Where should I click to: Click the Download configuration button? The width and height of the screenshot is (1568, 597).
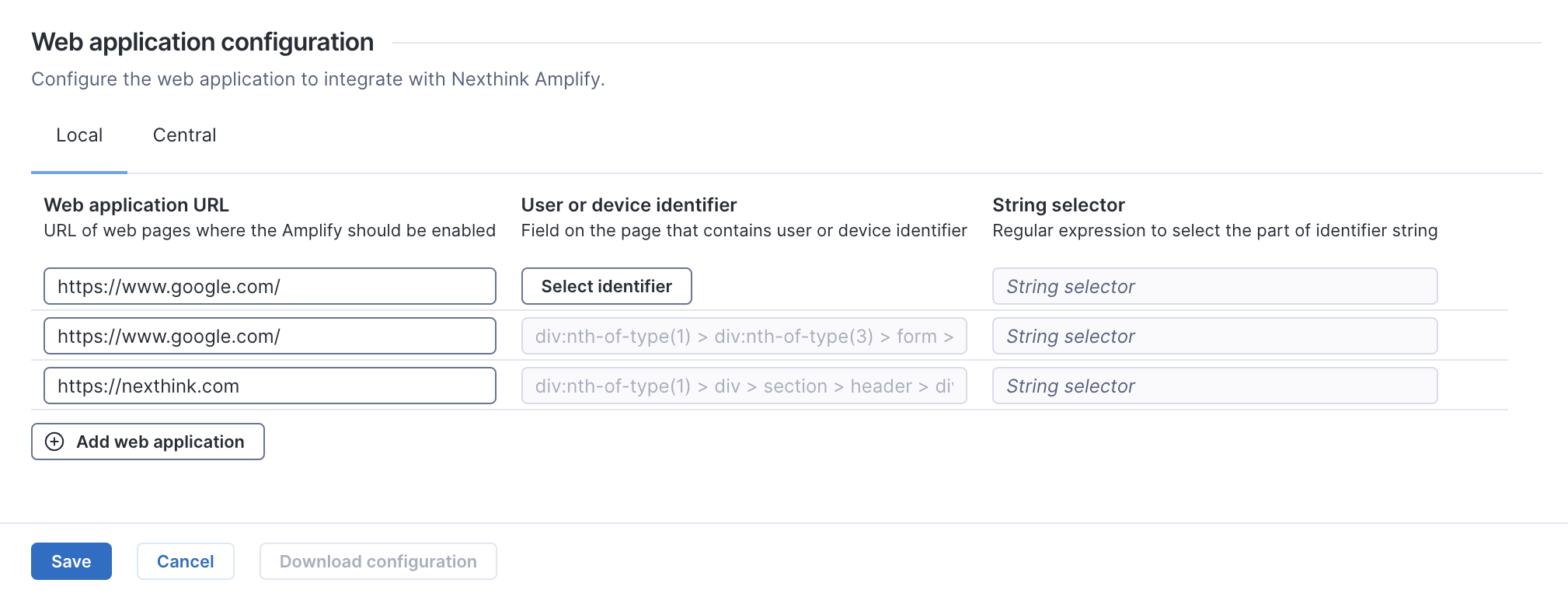pyautogui.click(x=378, y=561)
